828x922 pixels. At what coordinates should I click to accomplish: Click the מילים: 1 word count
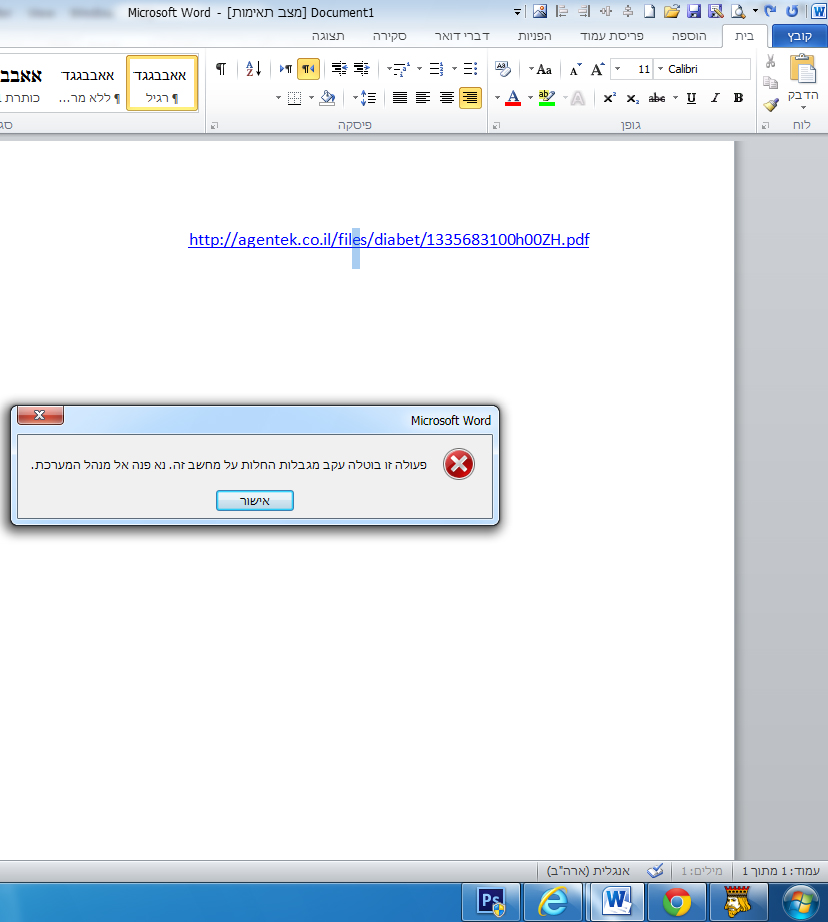[x=702, y=871]
